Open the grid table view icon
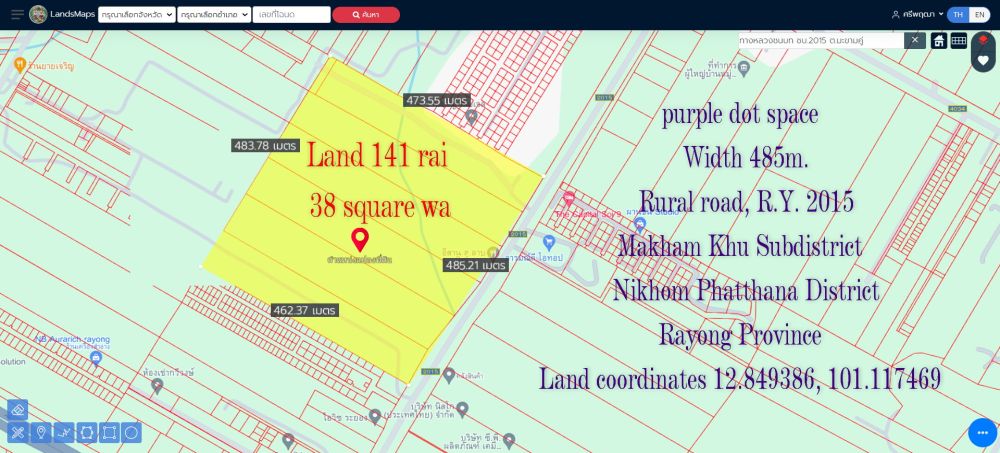 click(x=959, y=41)
